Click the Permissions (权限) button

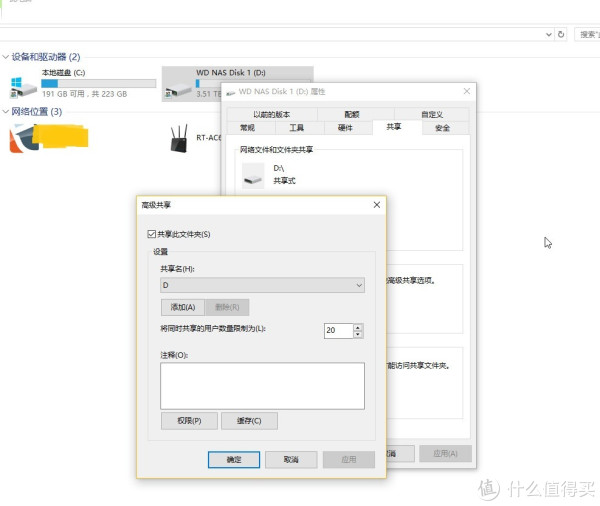click(189, 421)
